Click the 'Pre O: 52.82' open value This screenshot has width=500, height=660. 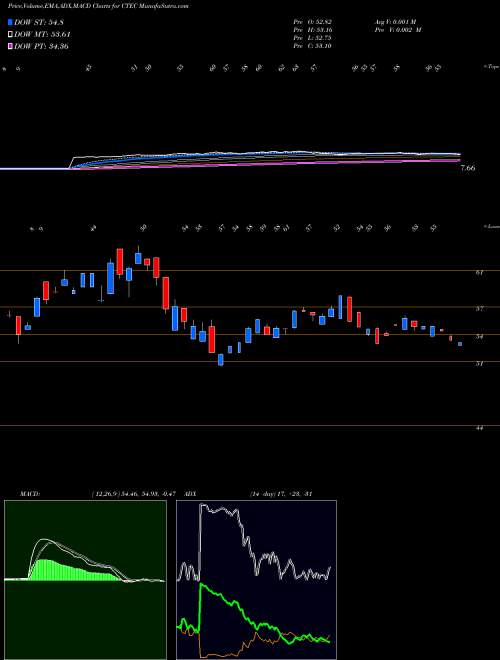point(313,21)
